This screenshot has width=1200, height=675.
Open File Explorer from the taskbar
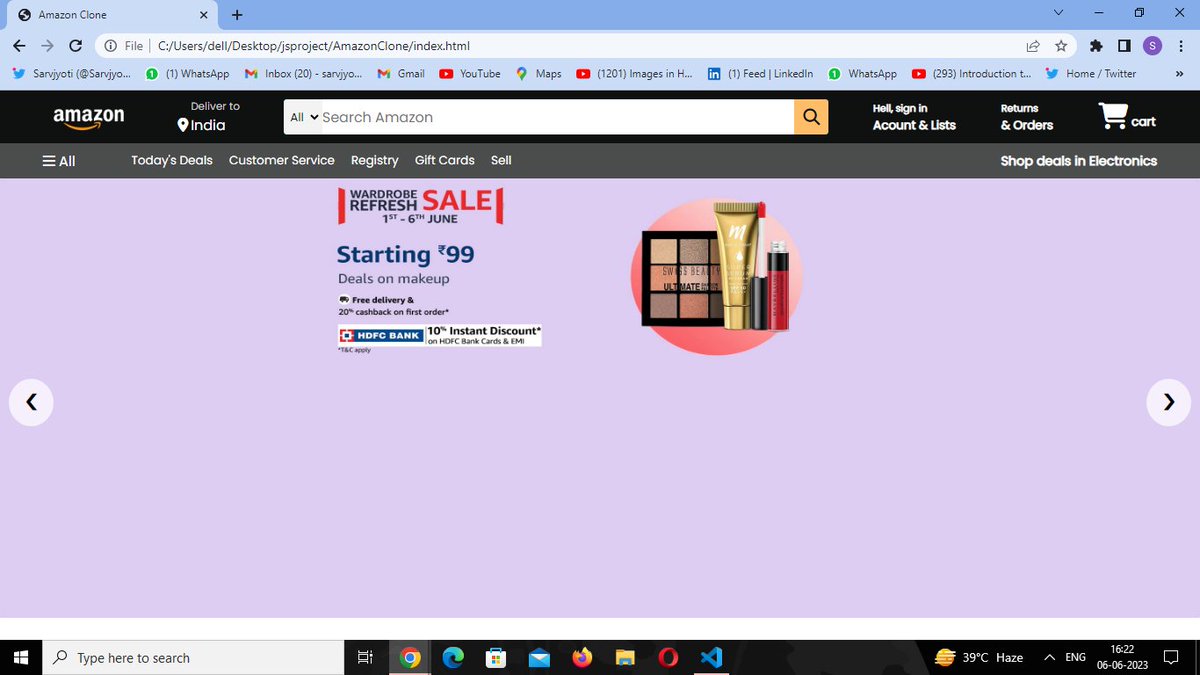625,658
